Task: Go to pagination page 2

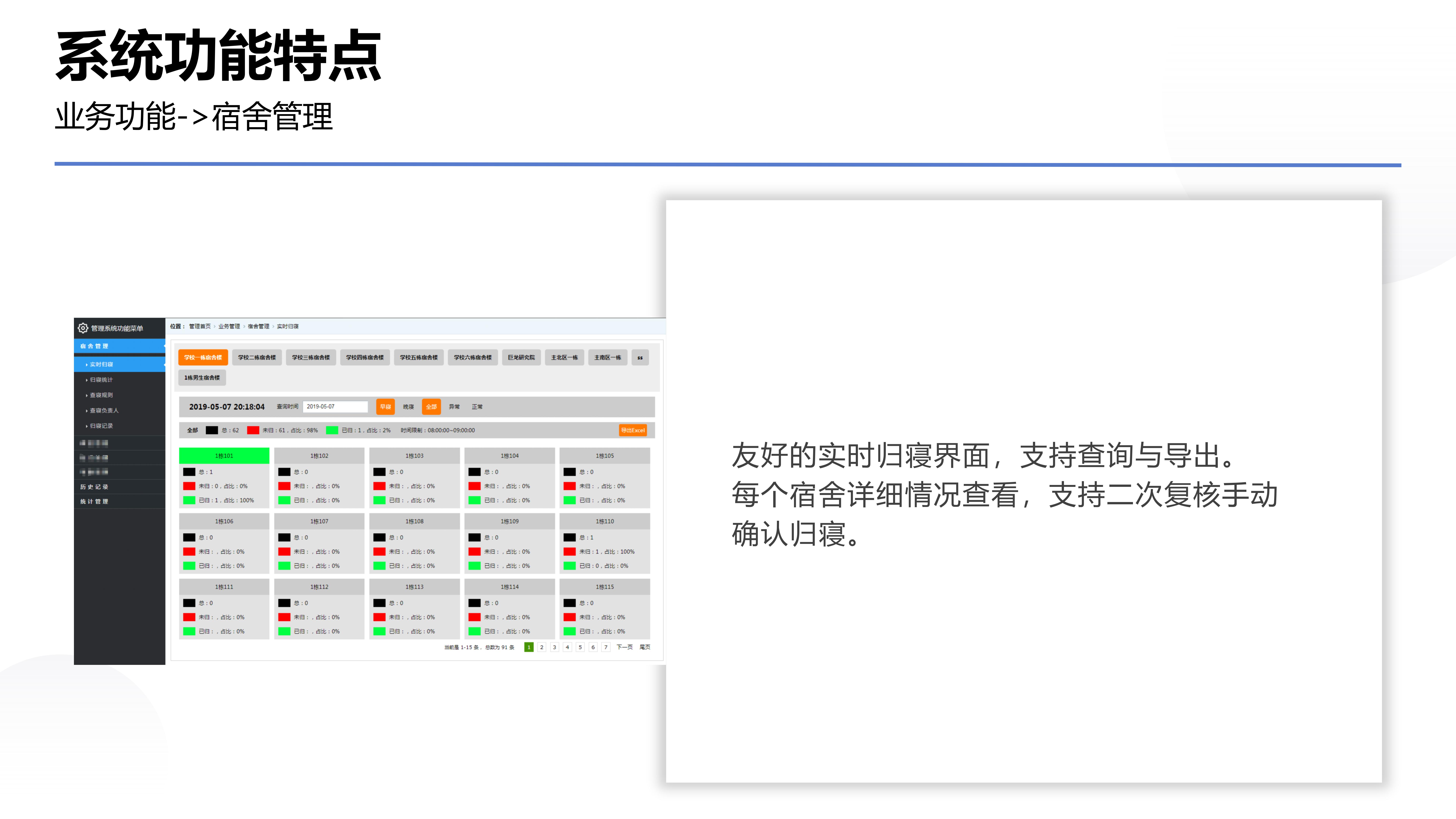Action: [x=541, y=647]
